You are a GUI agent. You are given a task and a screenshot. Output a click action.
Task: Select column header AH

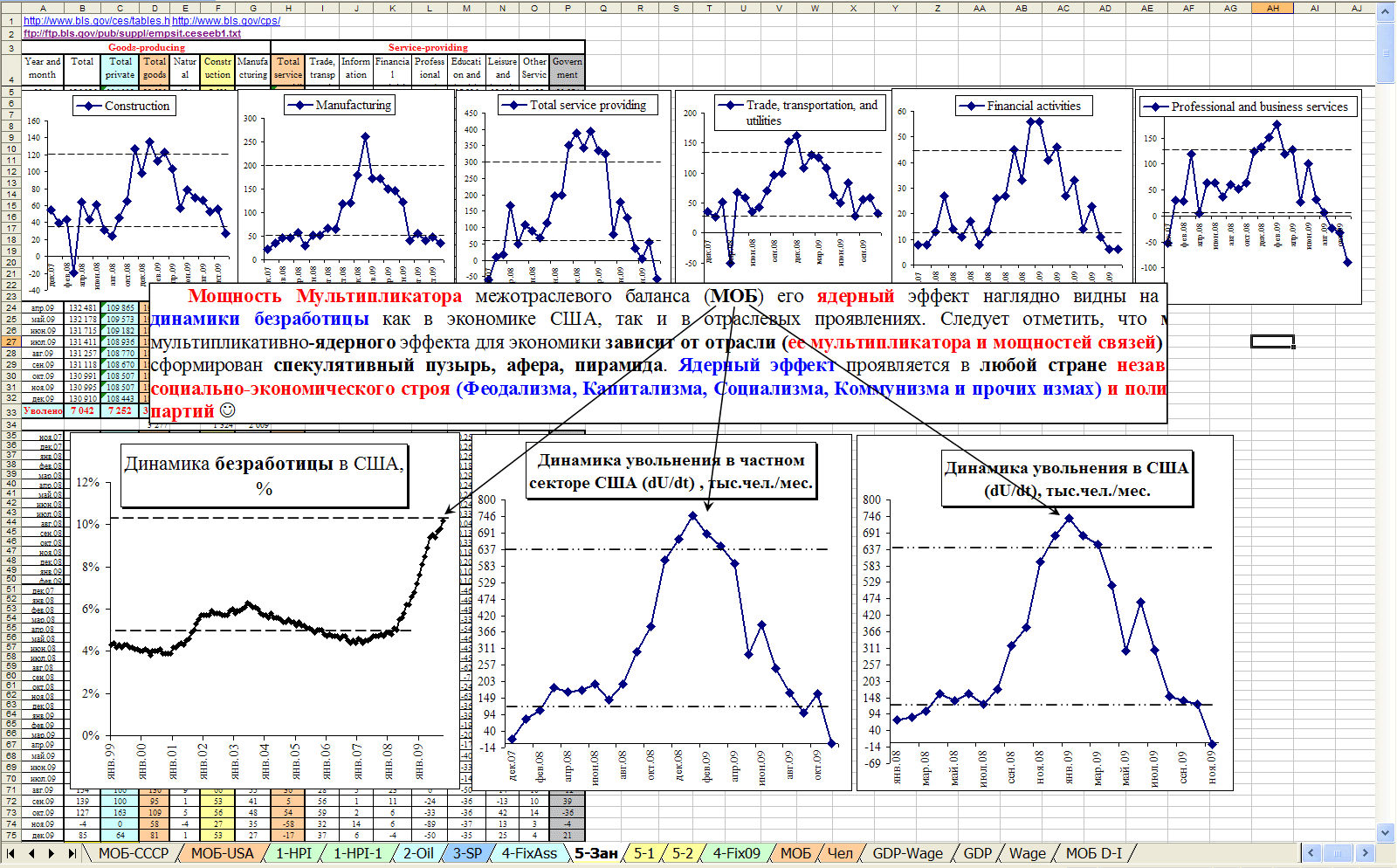click(1272, 8)
